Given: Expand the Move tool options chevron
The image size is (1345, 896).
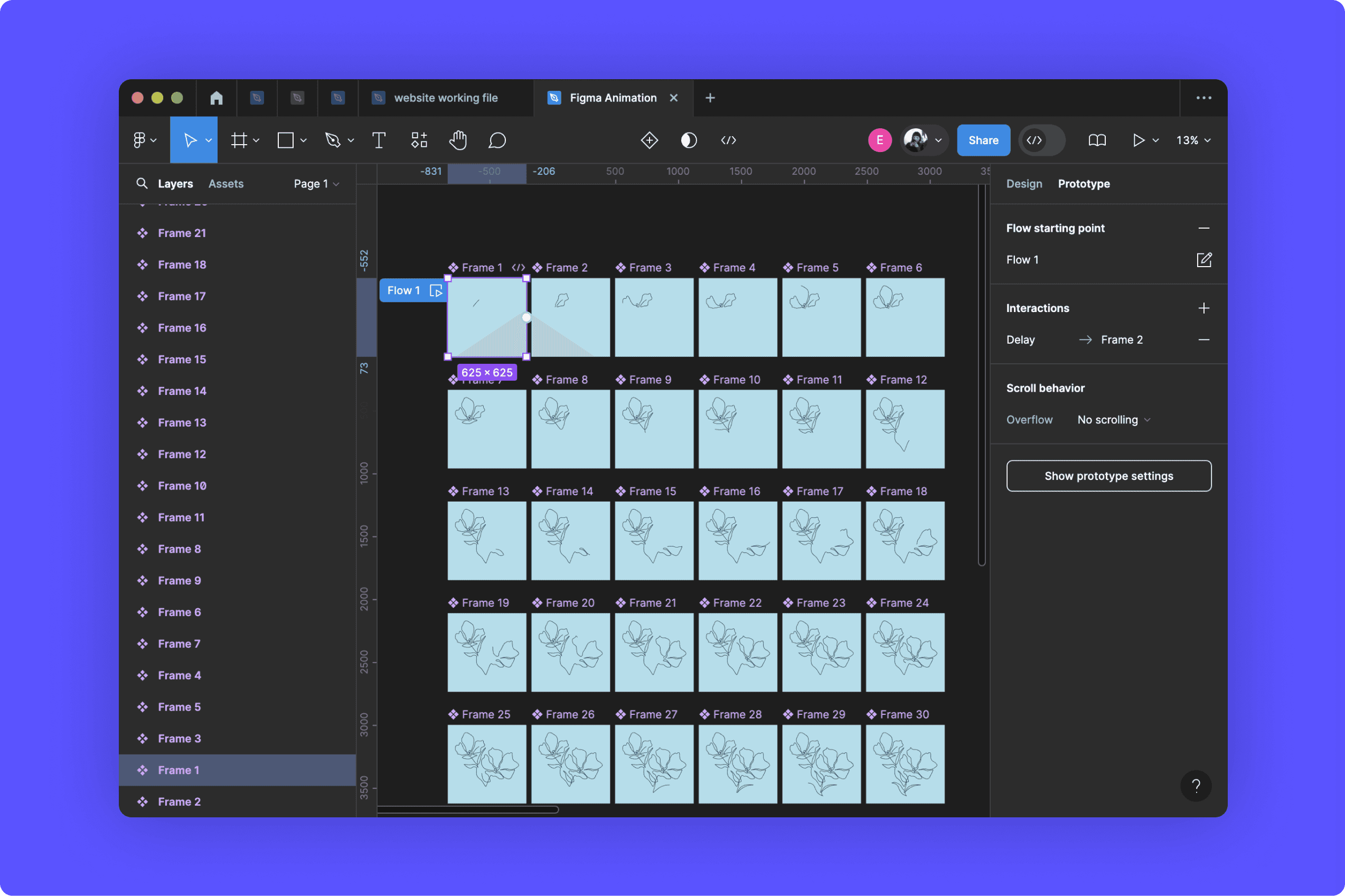Looking at the screenshot, I should click(x=209, y=140).
